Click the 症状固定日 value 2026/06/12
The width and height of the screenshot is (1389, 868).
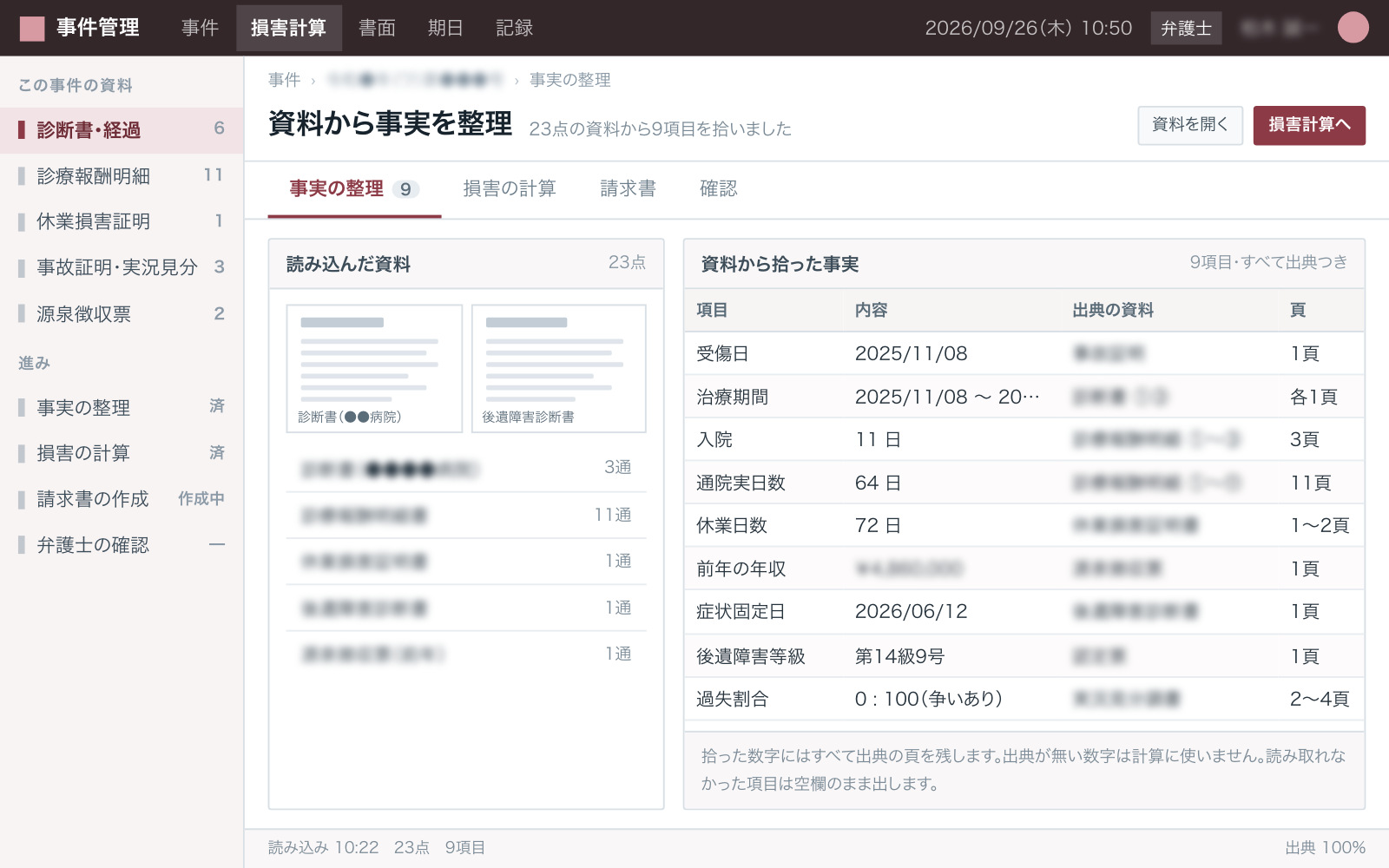point(911,611)
